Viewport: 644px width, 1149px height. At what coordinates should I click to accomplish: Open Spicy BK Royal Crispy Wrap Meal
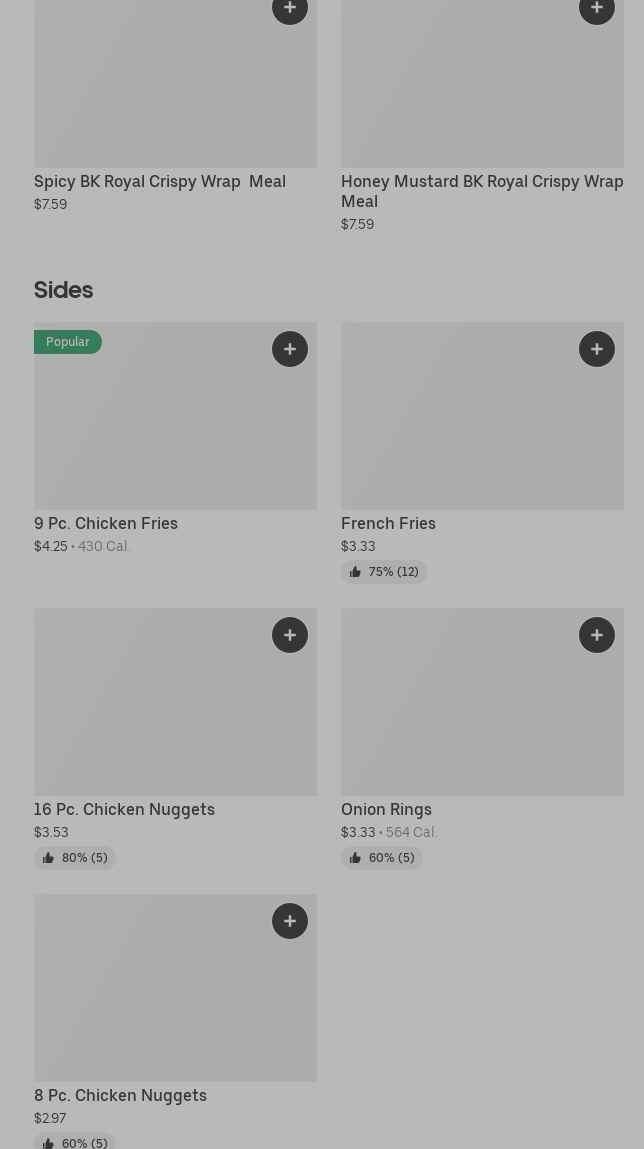tap(160, 181)
